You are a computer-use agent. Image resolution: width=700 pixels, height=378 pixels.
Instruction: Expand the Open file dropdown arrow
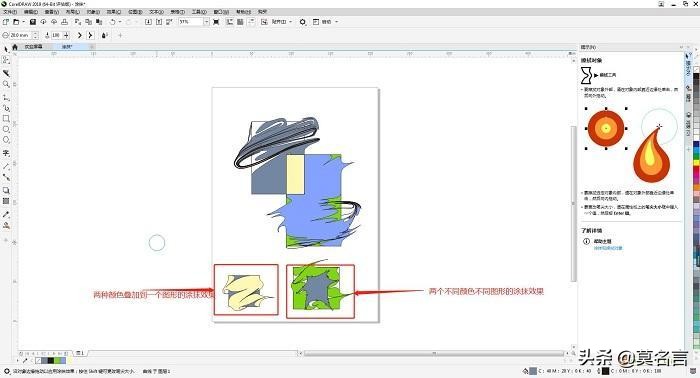point(23,21)
